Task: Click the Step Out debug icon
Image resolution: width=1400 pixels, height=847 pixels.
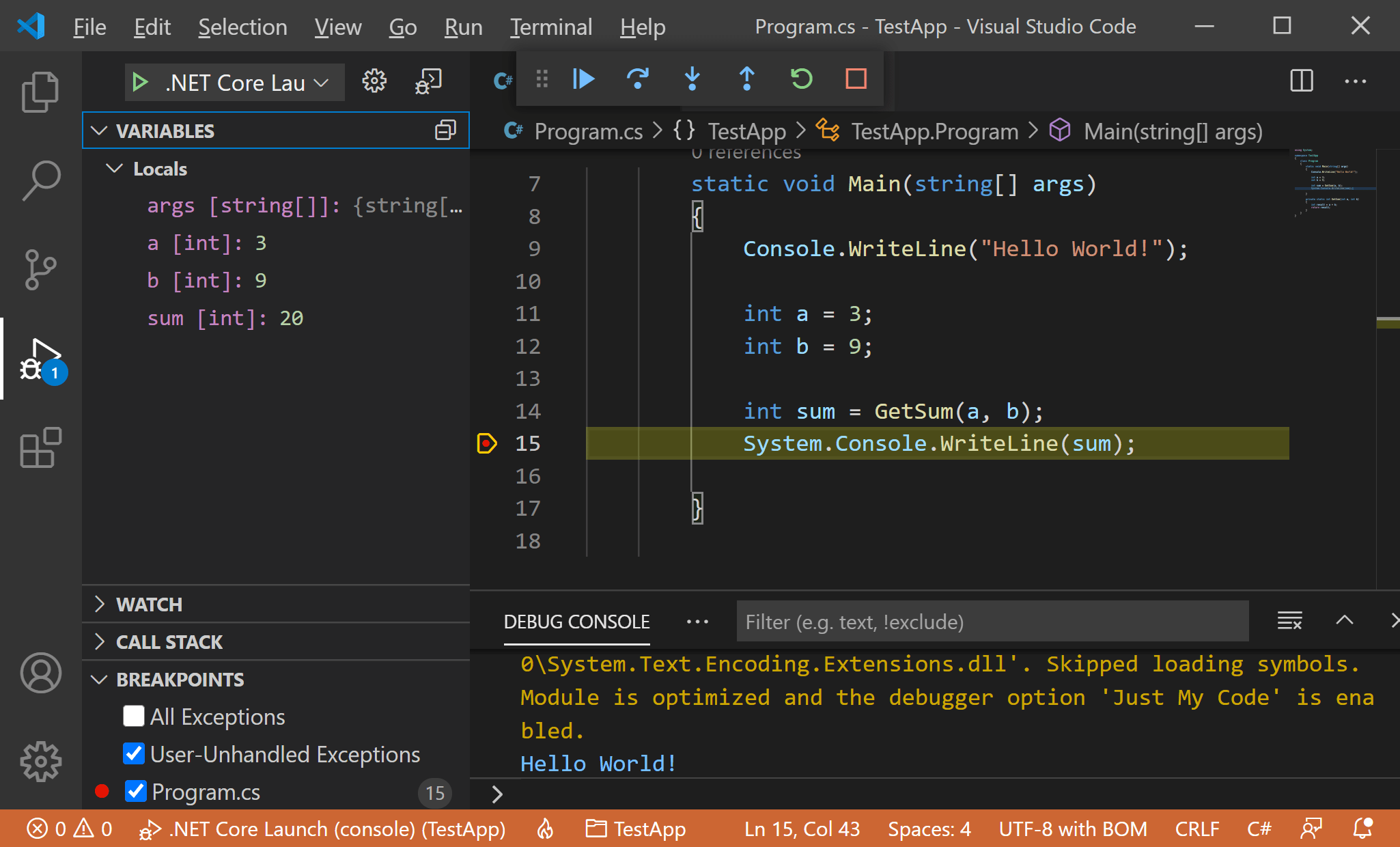Action: [x=746, y=79]
